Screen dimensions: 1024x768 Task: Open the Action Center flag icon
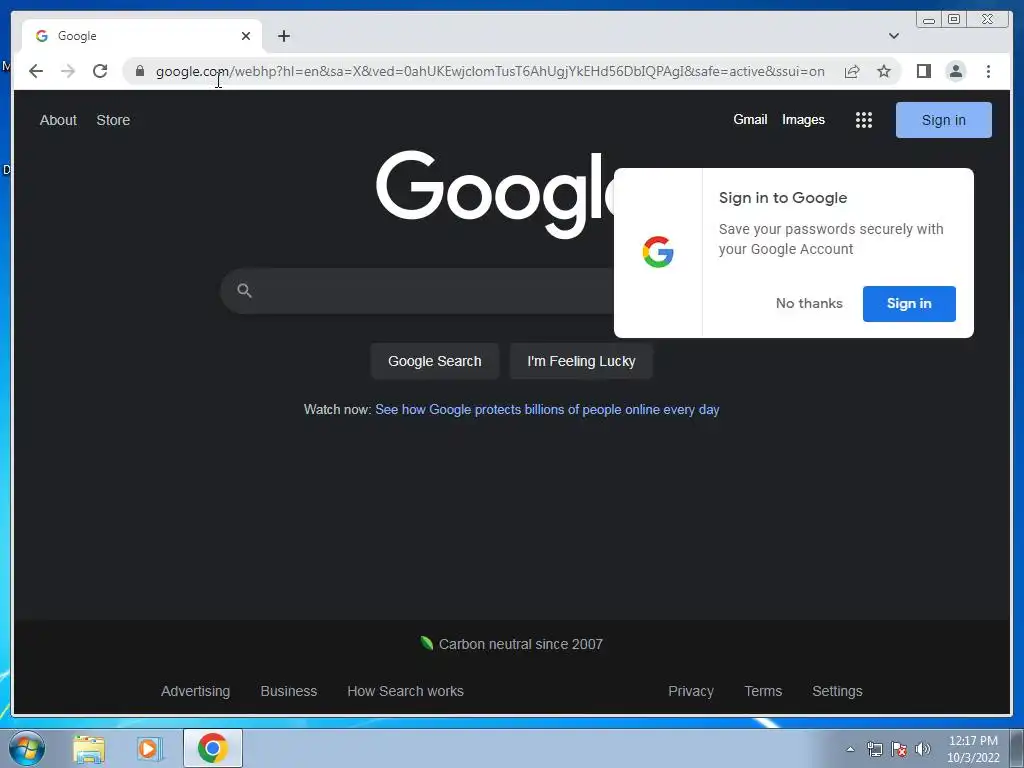pos(899,749)
